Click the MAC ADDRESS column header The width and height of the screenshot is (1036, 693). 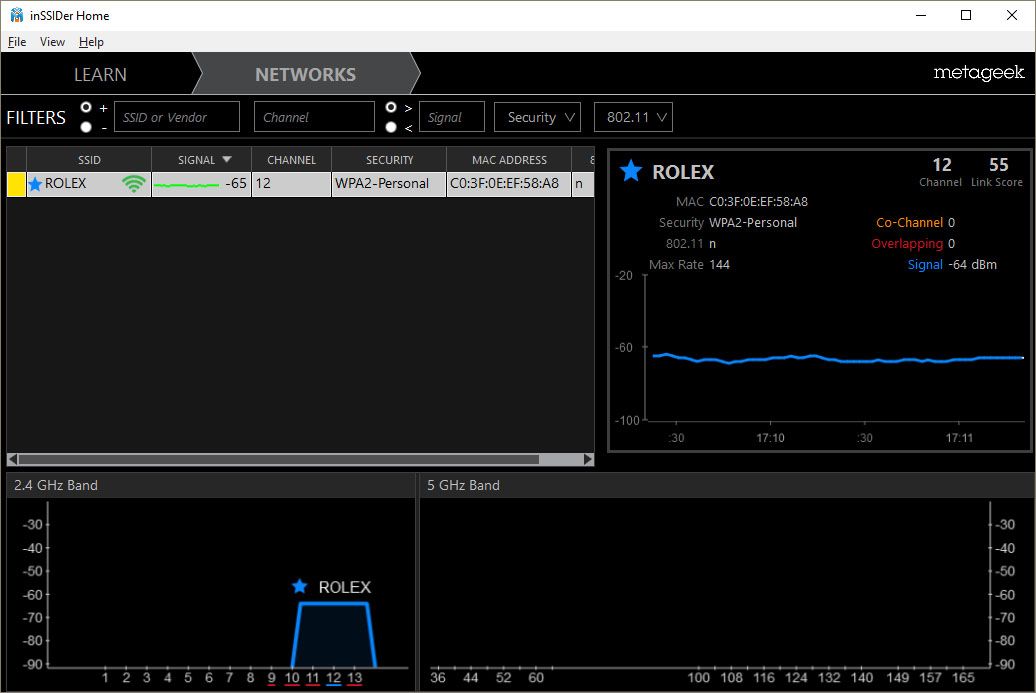tap(509, 160)
